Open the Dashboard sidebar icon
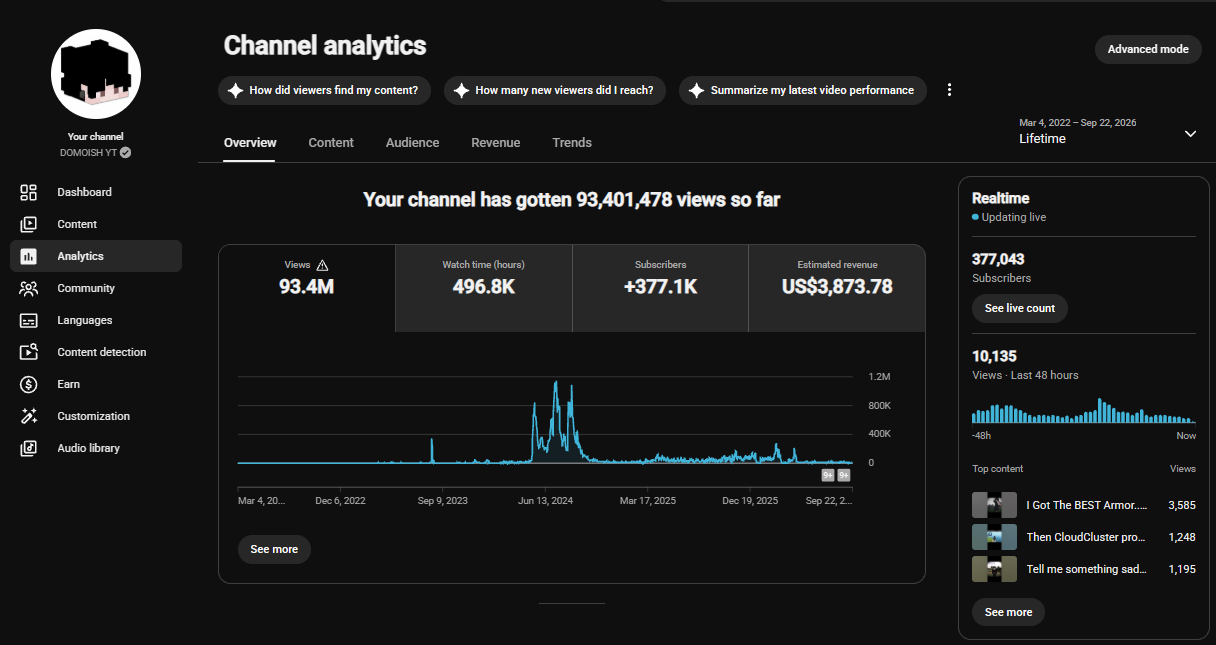This screenshot has width=1216, height=645. tap(29, 192)
